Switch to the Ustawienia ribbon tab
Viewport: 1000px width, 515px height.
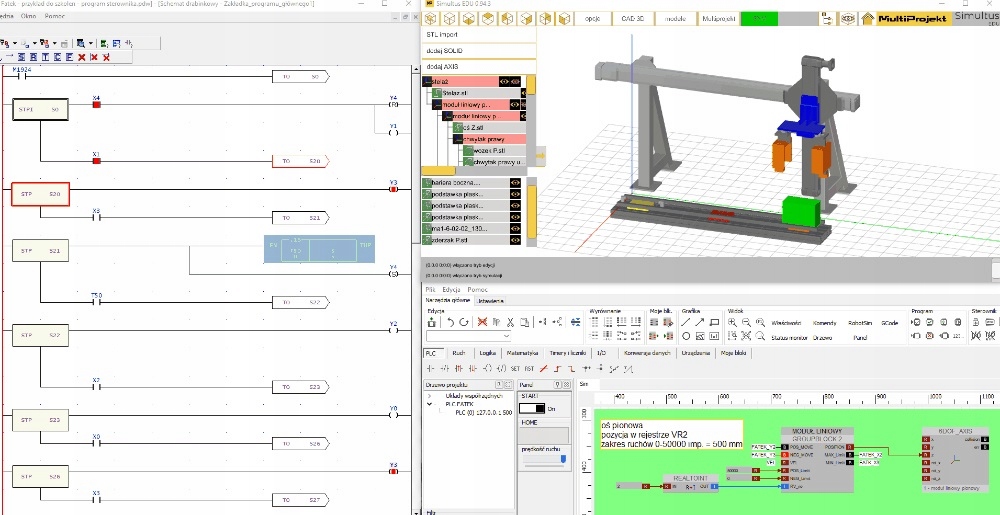pos(490,300)
